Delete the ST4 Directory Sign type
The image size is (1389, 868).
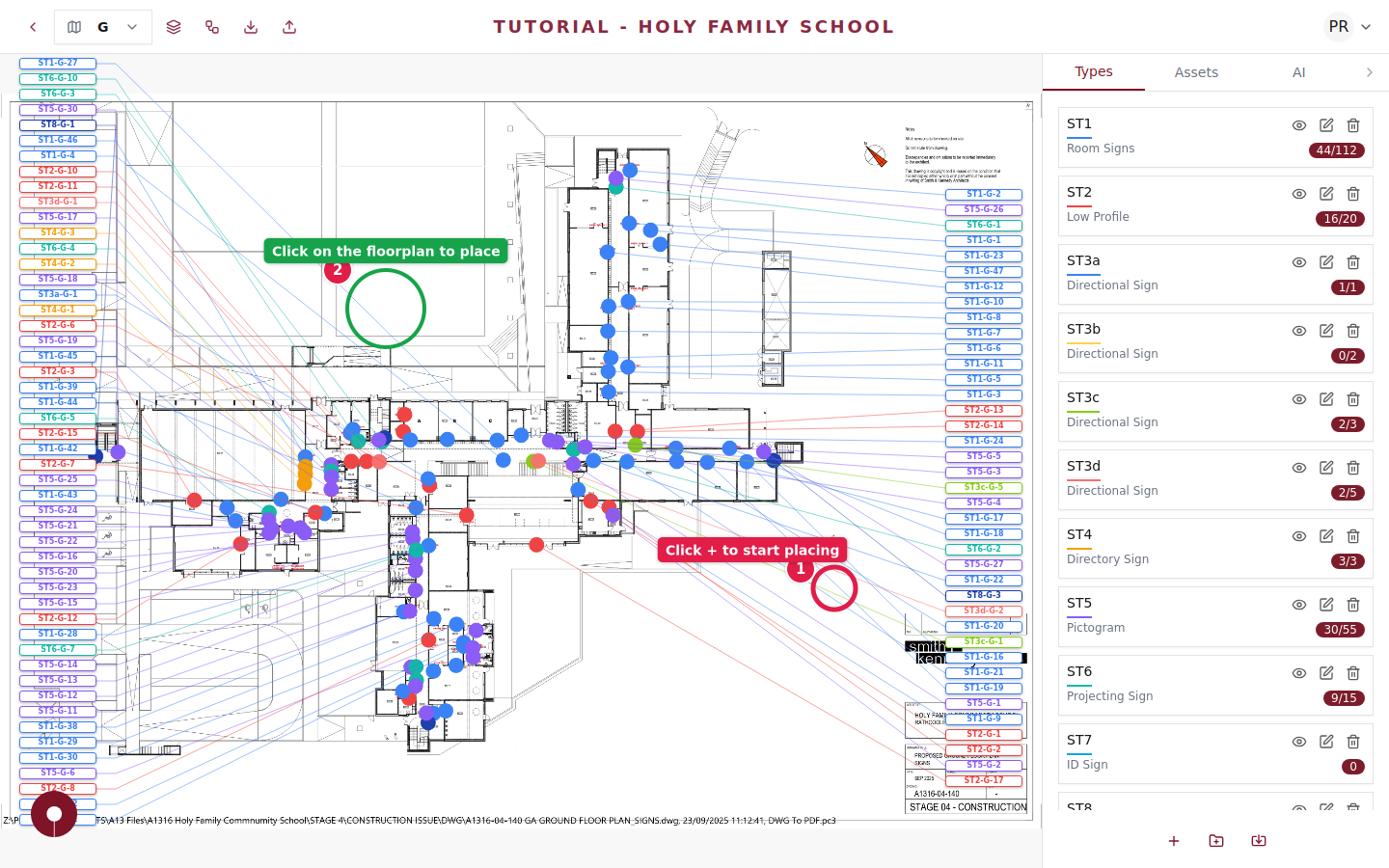tap(1353, 536)
